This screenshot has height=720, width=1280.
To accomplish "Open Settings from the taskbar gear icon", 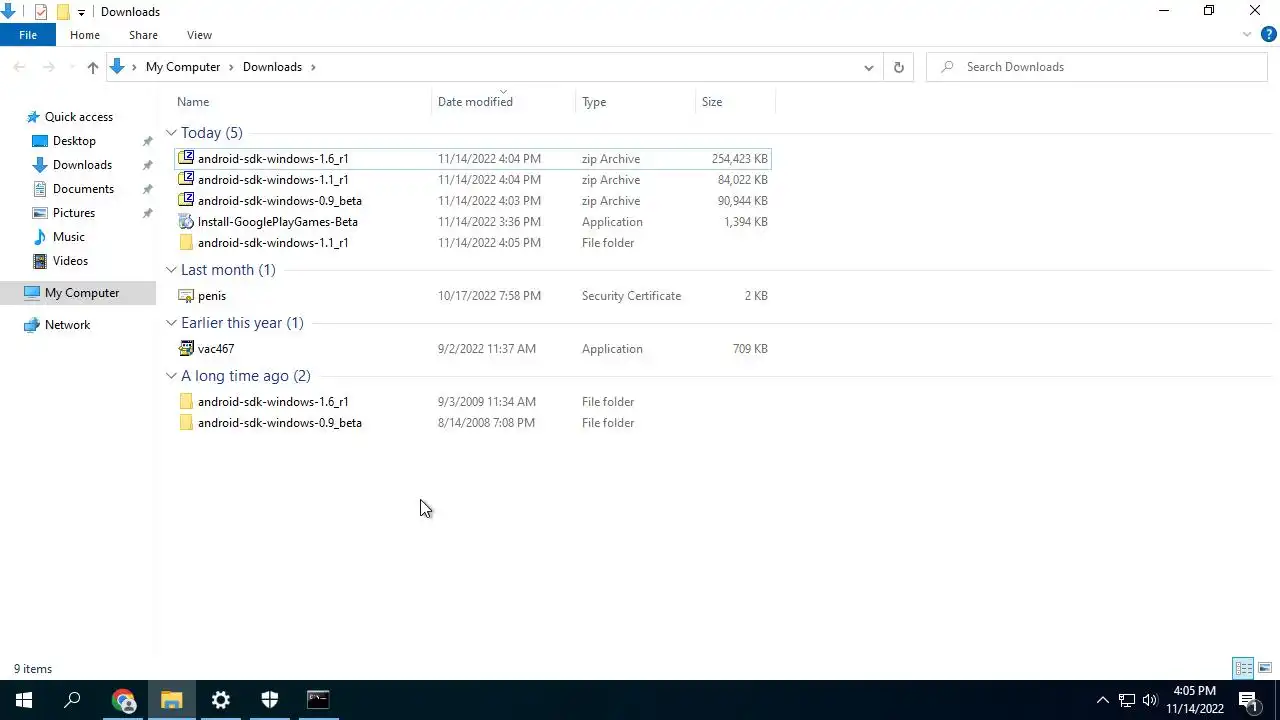I will (x=221, y=700).
